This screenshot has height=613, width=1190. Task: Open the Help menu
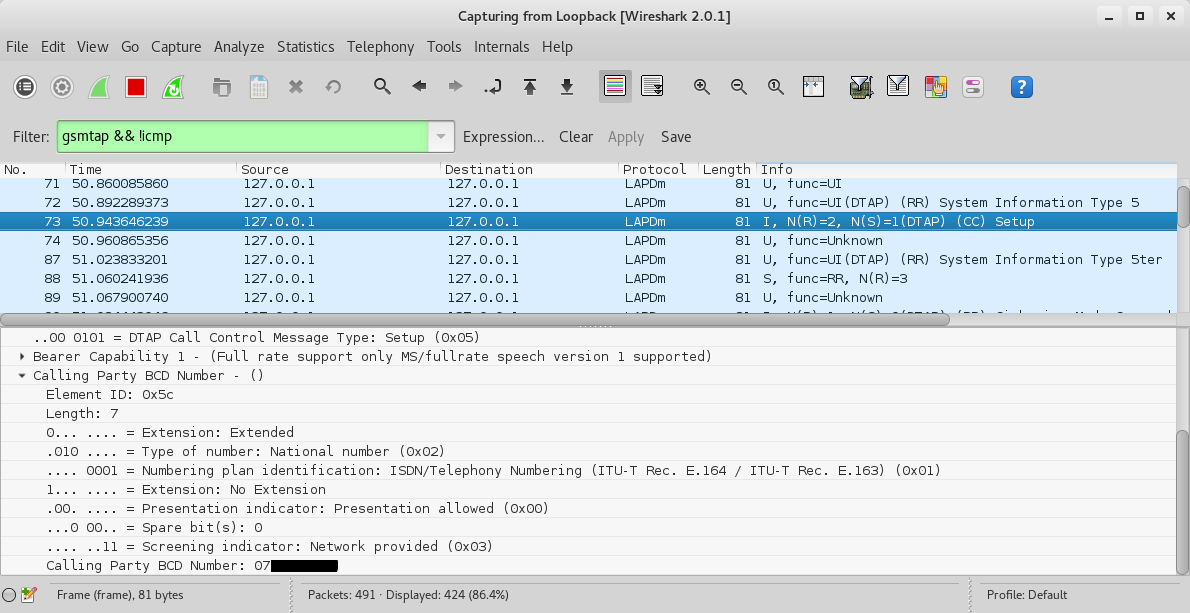pos(557,47)
